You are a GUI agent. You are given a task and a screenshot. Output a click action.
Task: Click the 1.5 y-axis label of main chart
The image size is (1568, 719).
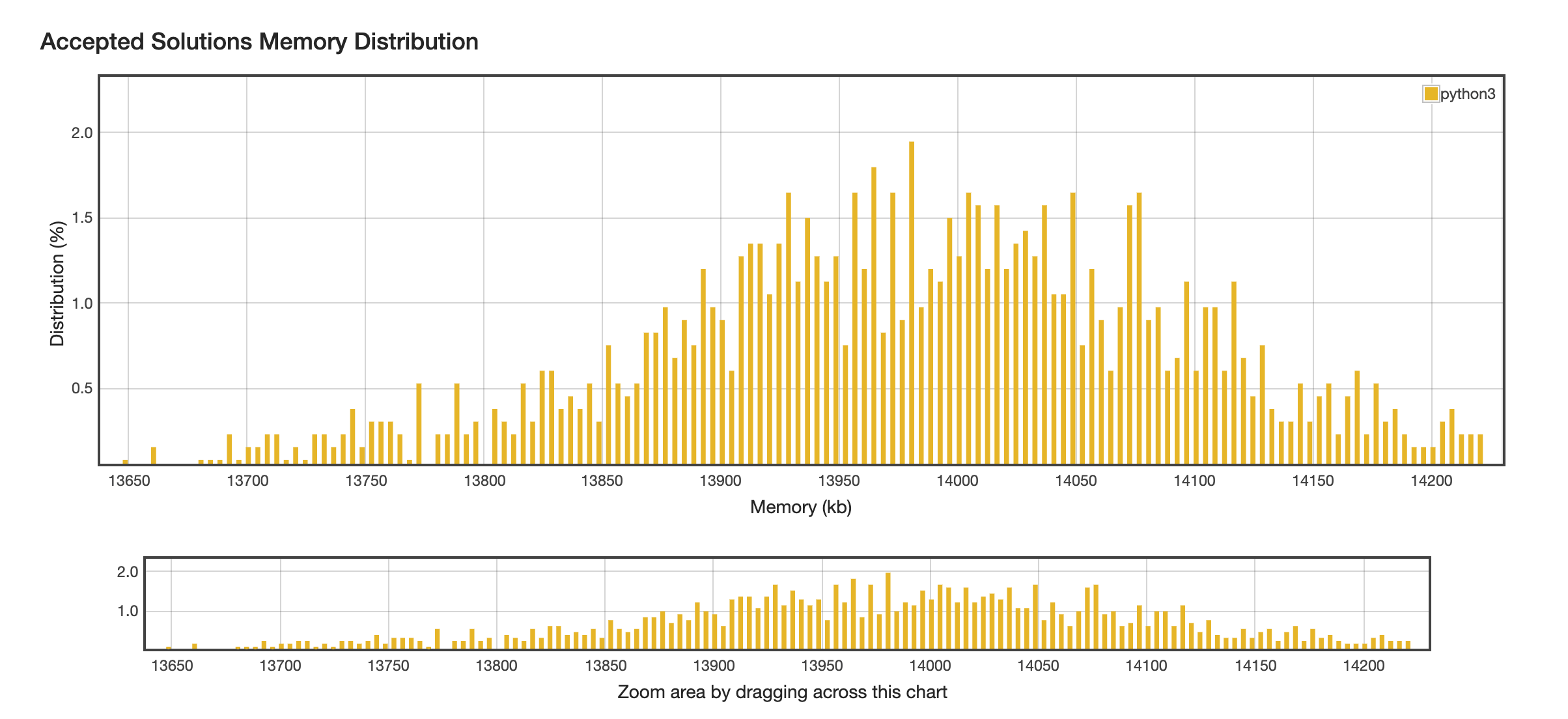(x=82, y=218)
